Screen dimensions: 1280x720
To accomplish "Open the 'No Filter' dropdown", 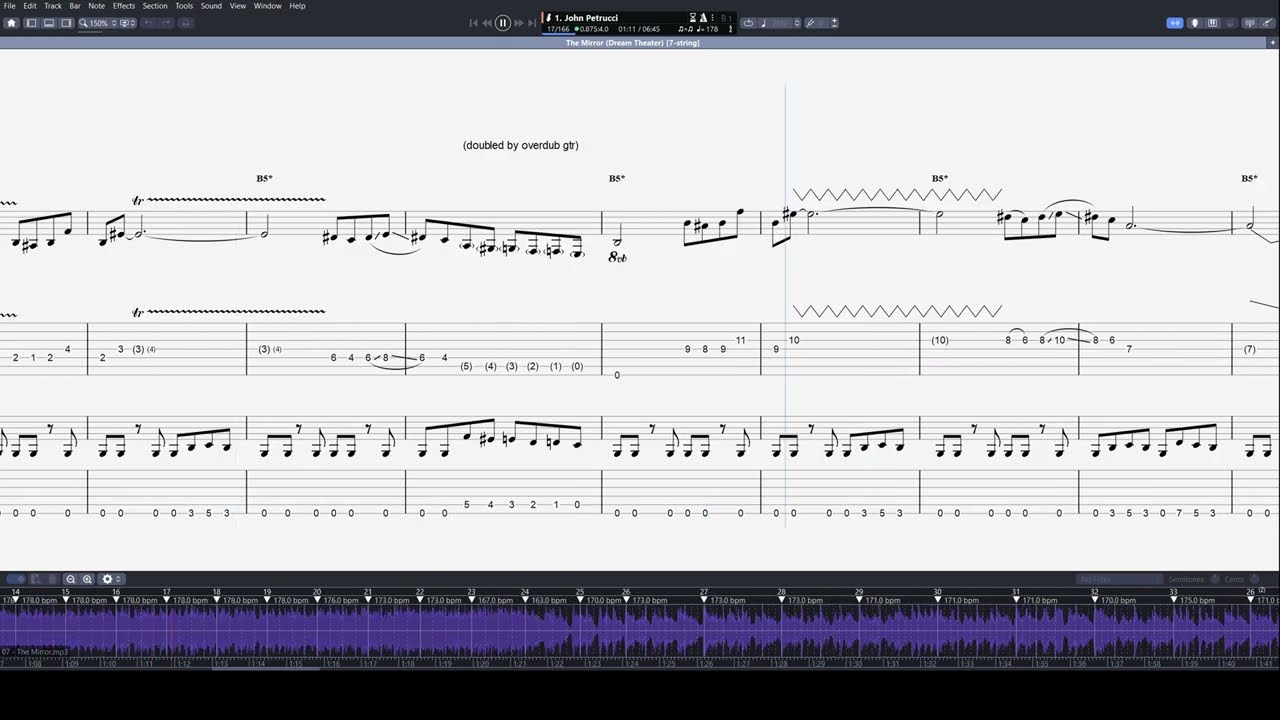I will pos(1120,579).
